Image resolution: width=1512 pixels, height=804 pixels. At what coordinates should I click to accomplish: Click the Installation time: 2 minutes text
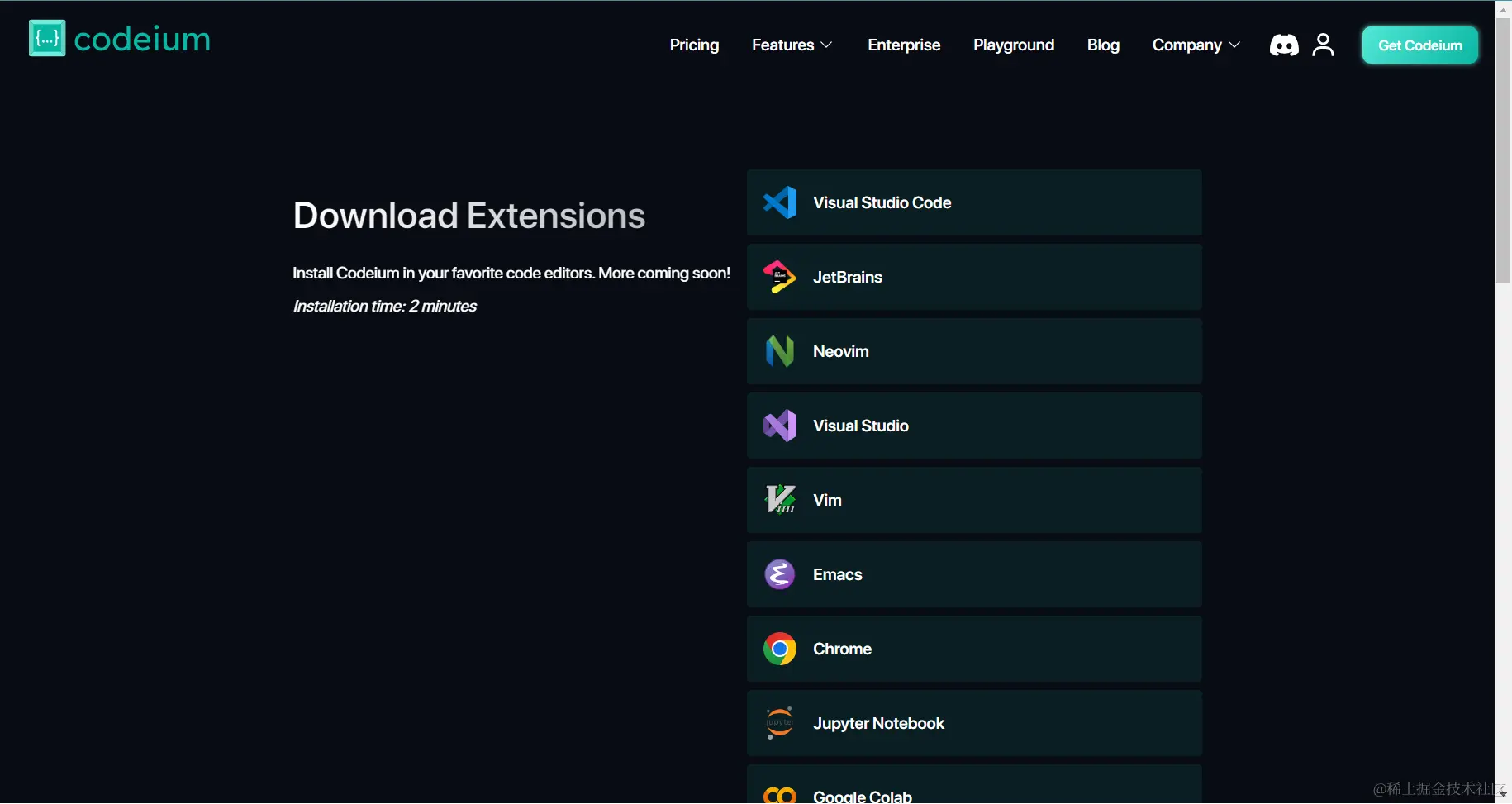point(385,306)
